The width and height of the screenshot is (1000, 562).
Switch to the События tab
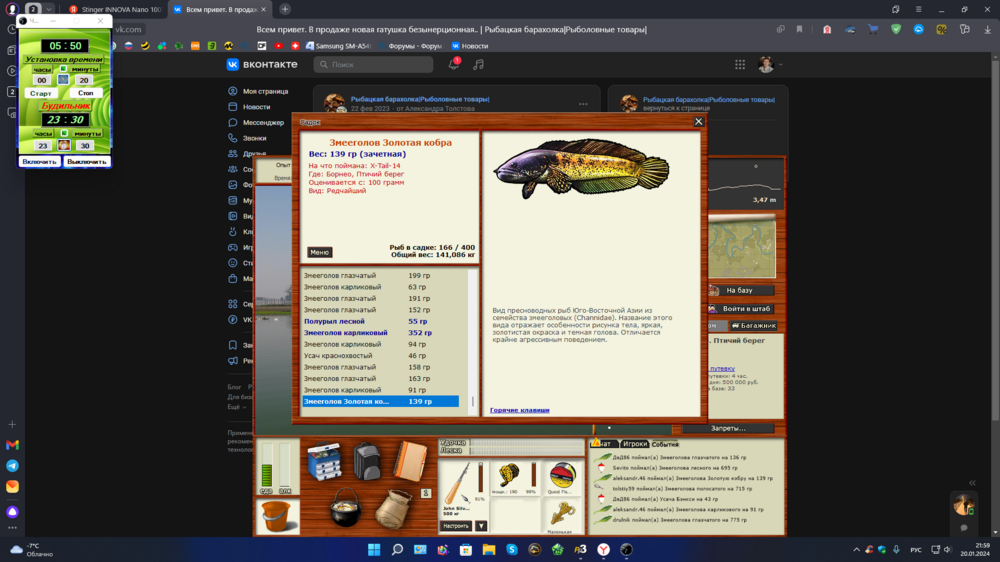[x=665, y=444]
